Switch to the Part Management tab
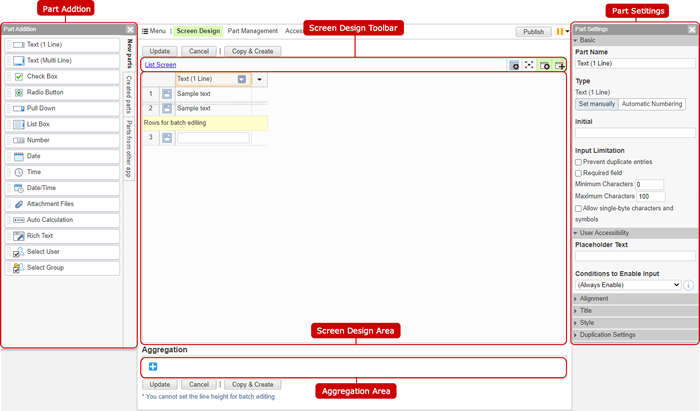The height and width of the screenshot is (411, 700). pyautogui.click(x=252, y=31)
